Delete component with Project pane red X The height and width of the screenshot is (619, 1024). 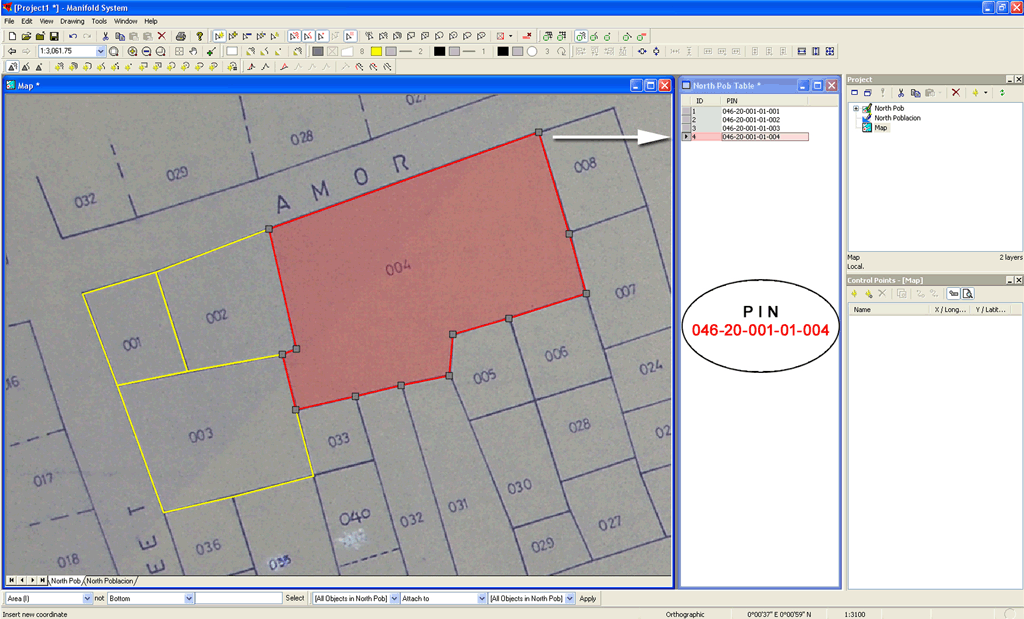[x=955, y=93]
